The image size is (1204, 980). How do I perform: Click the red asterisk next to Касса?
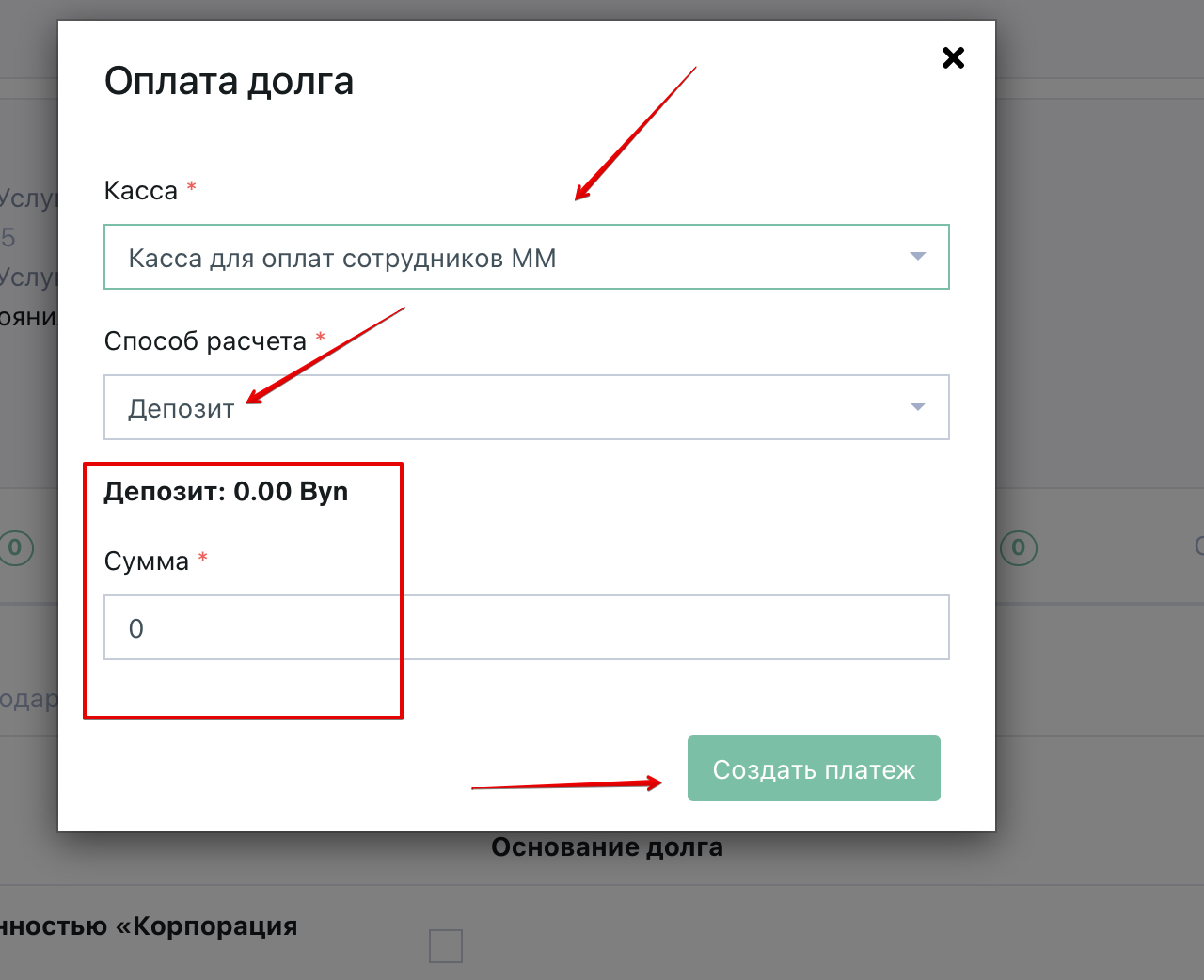(x=192, y=187)
